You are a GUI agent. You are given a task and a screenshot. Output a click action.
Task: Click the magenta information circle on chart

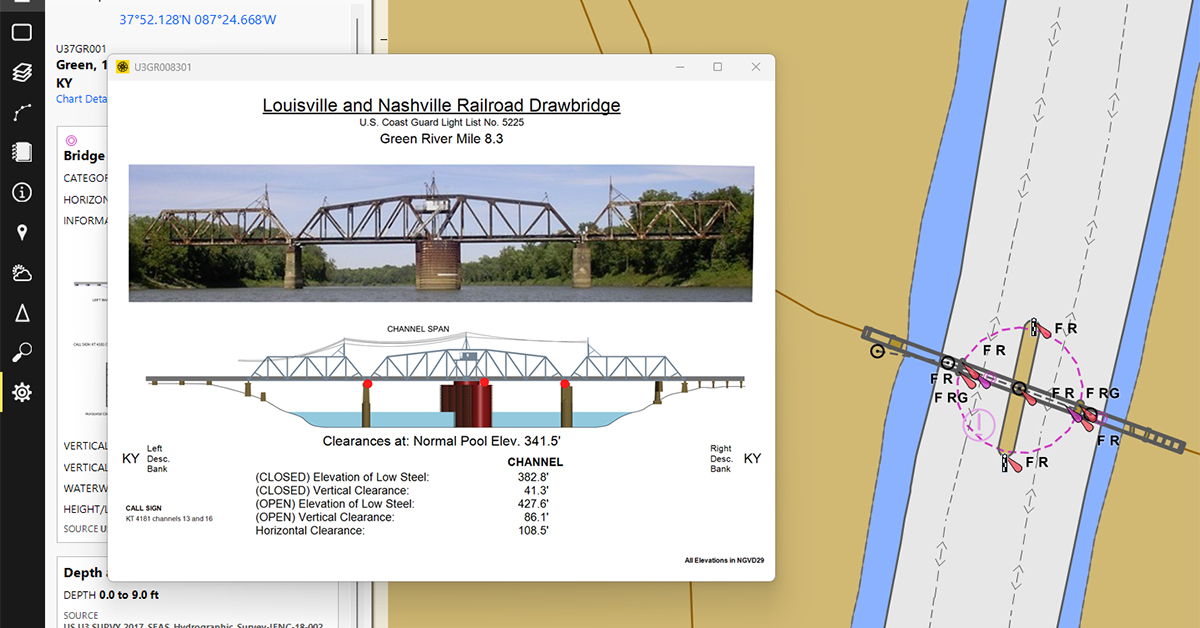coord(980,423)
